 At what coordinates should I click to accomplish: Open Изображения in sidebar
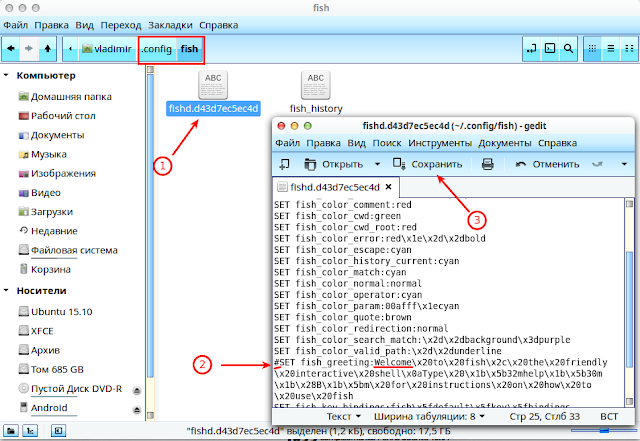click(57, 174)
